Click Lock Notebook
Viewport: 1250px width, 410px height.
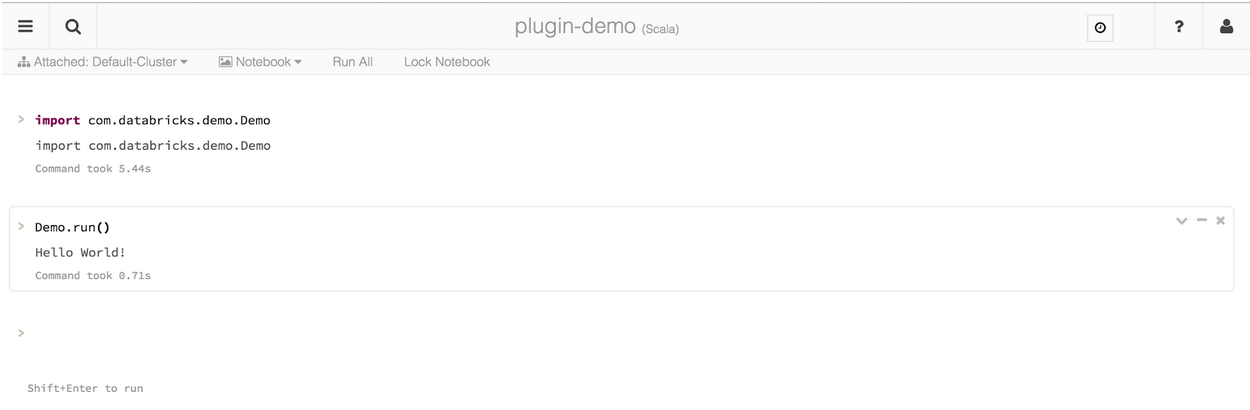(x=447, y=62)
